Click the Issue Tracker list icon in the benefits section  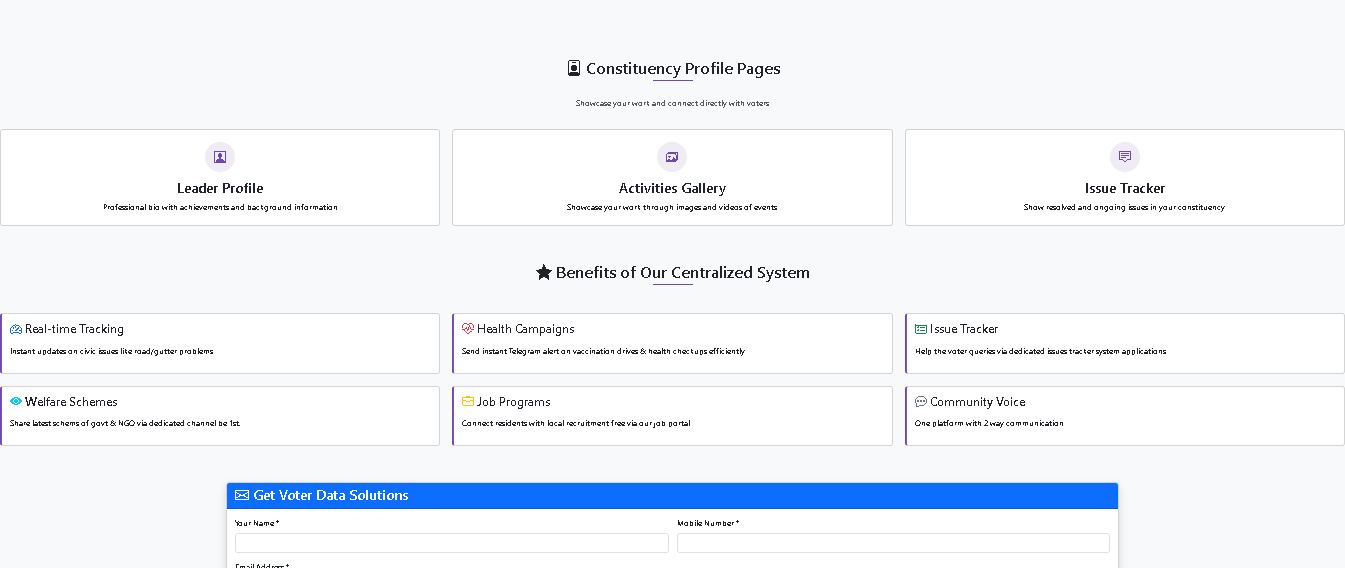click(x=921, y=329)
